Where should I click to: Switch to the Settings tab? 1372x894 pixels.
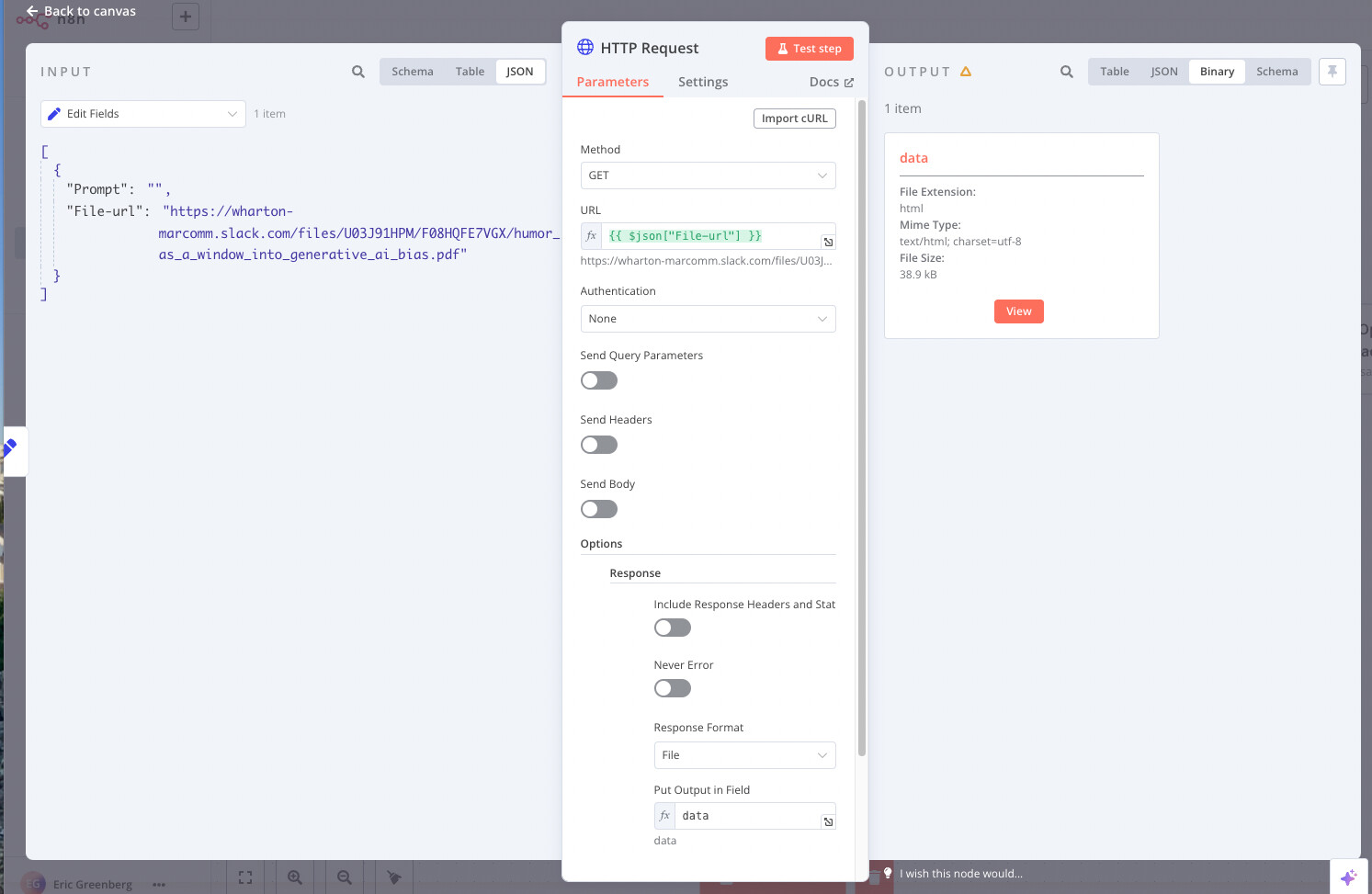coord(703,82)
